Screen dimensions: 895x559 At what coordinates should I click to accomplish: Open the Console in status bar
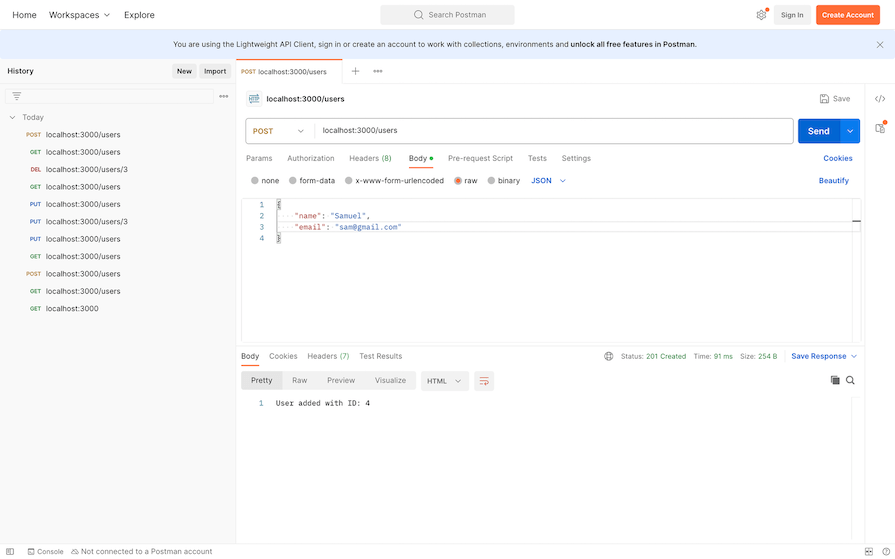point(45,551)
